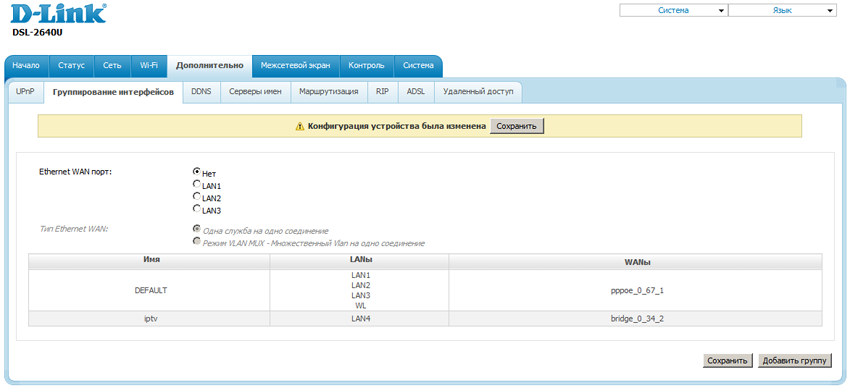Click the pppoe_0_67_1 WAN entry
Viewport: 850px width, 388px height.
coord(637,290)
